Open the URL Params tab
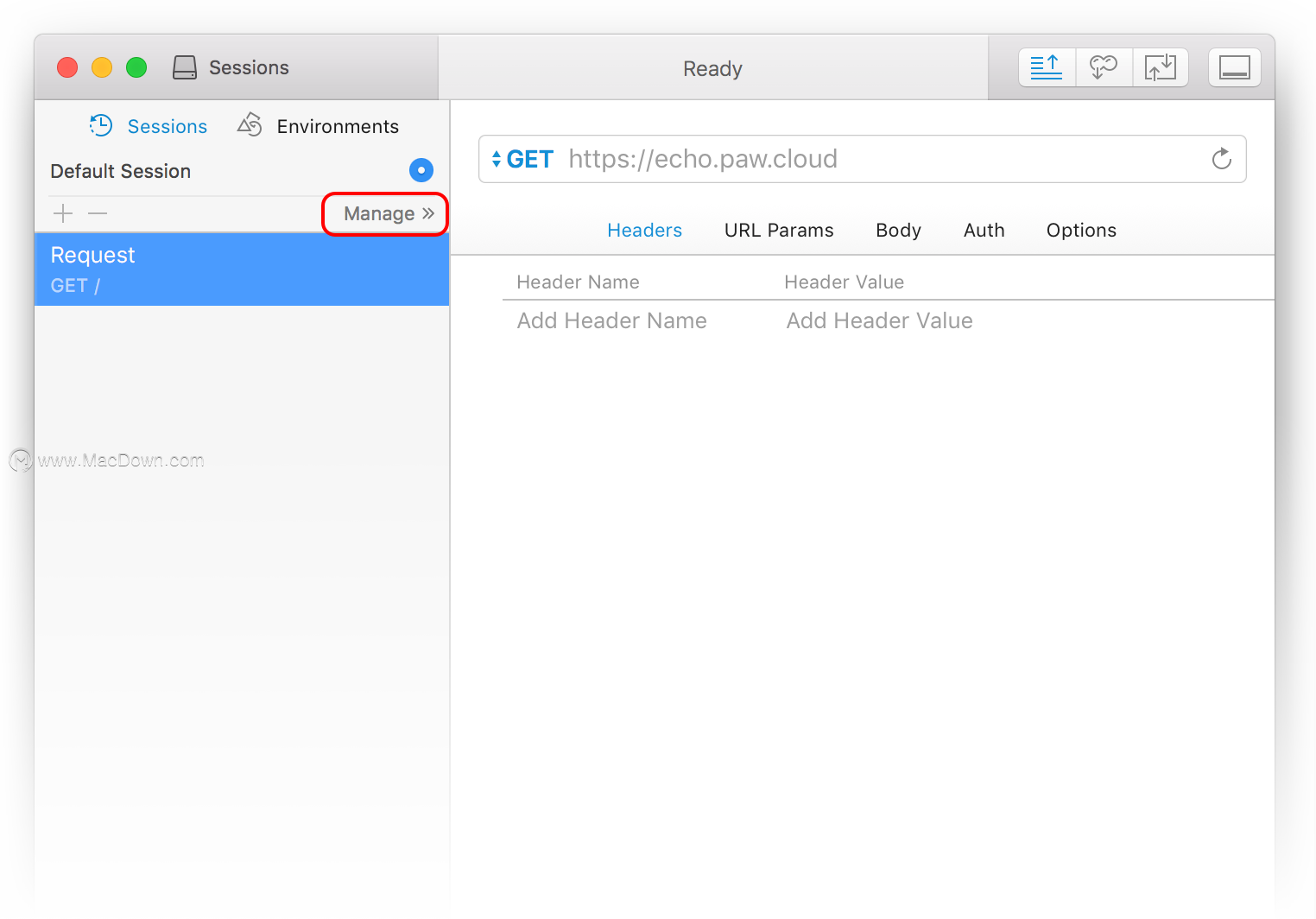Viewport: 1316px width, 919px height. pyautogui.click(x=779, y=230)
